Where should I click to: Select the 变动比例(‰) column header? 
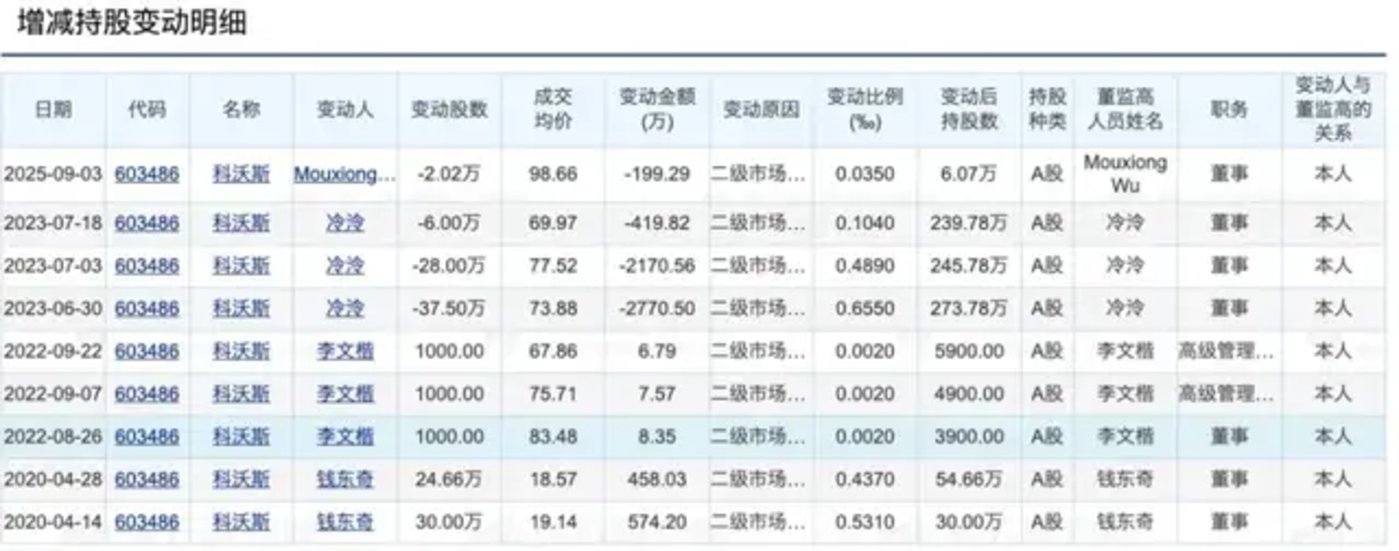(x=865, y=110)
